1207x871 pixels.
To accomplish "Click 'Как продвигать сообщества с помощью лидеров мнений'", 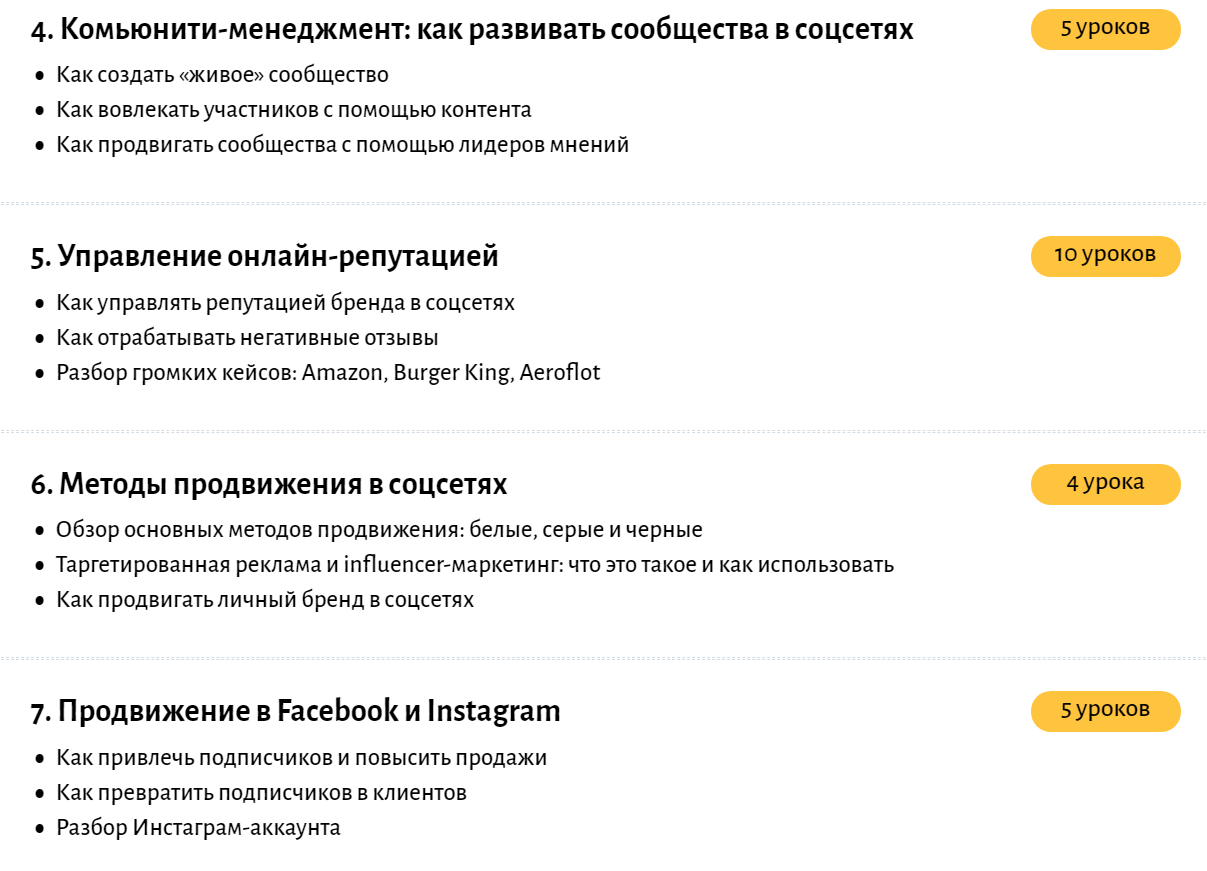I will pos(342,145).
